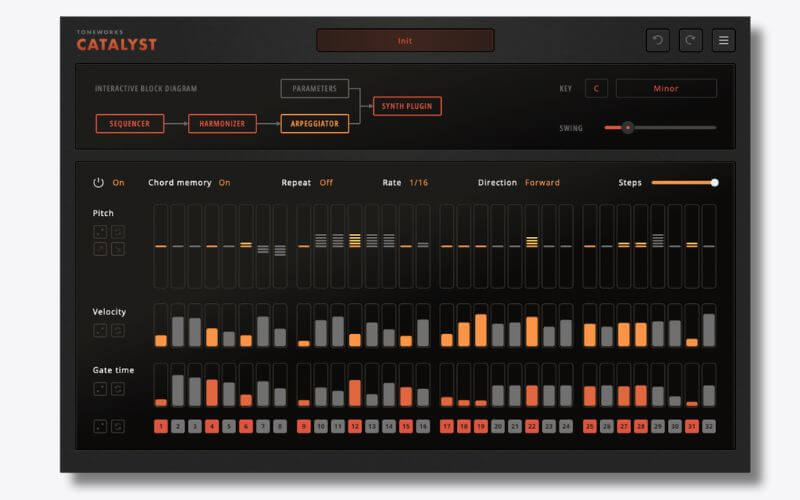Open the hamburger main menu

pos(723,40)
